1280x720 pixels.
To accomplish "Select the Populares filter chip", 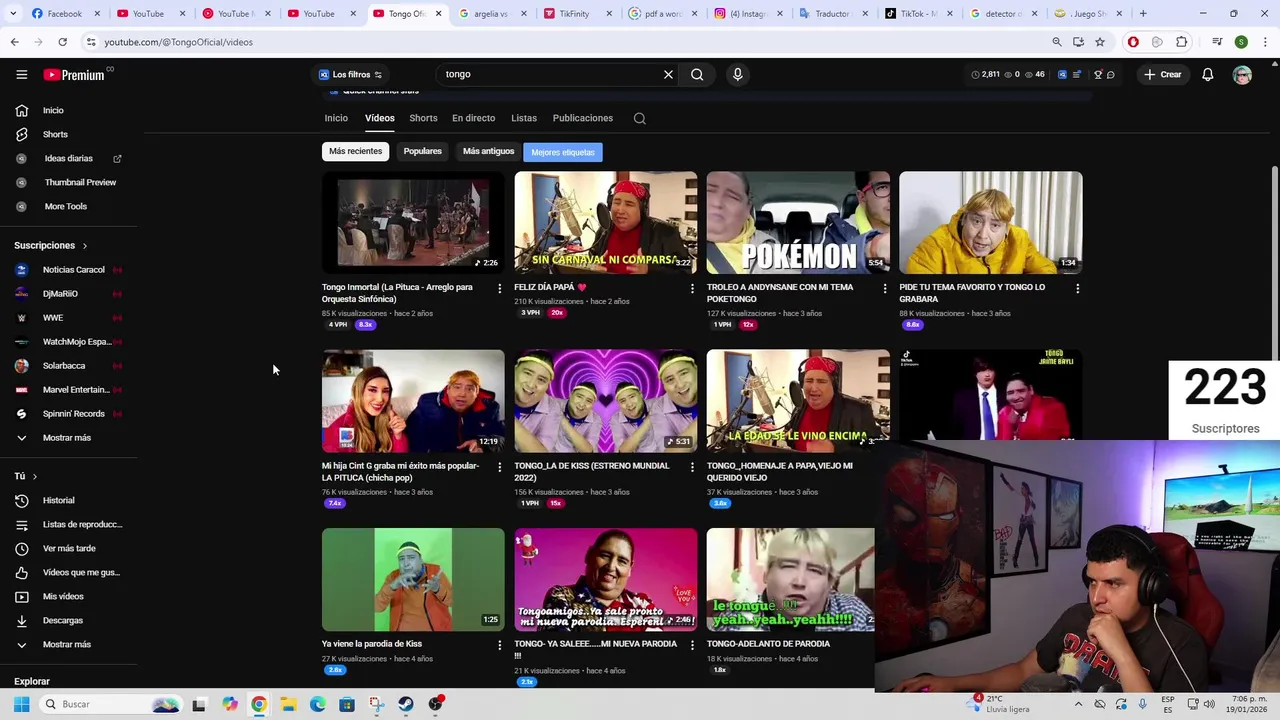I will 422,151.
